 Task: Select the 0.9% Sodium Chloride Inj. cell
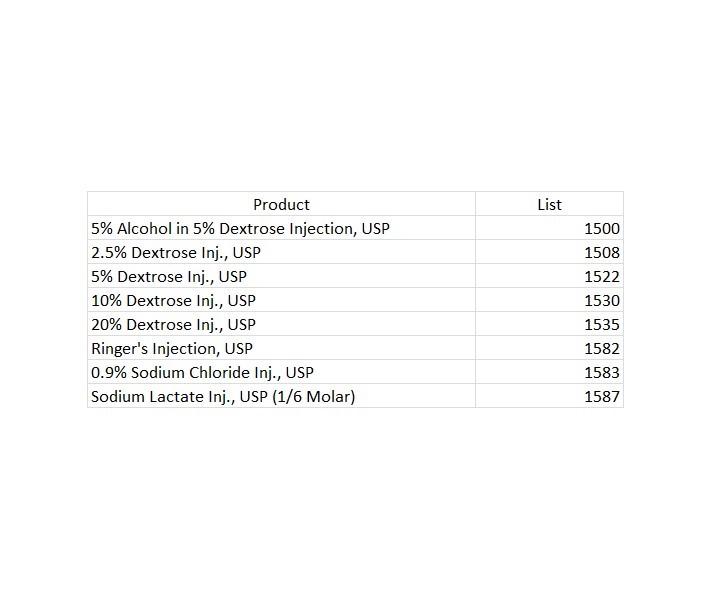click(202, 372)
